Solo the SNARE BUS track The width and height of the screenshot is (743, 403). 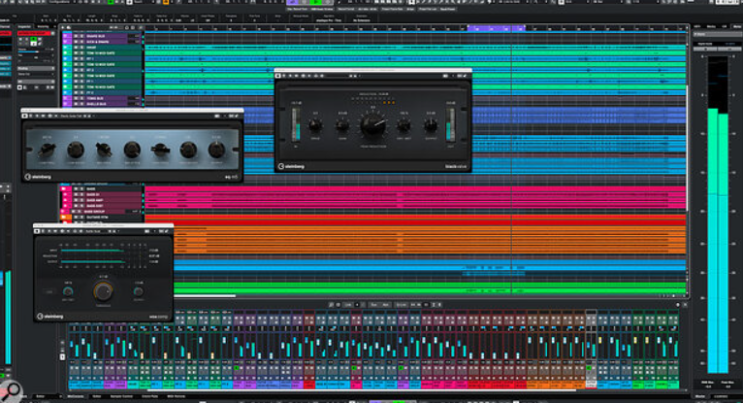tap(82, 36)
